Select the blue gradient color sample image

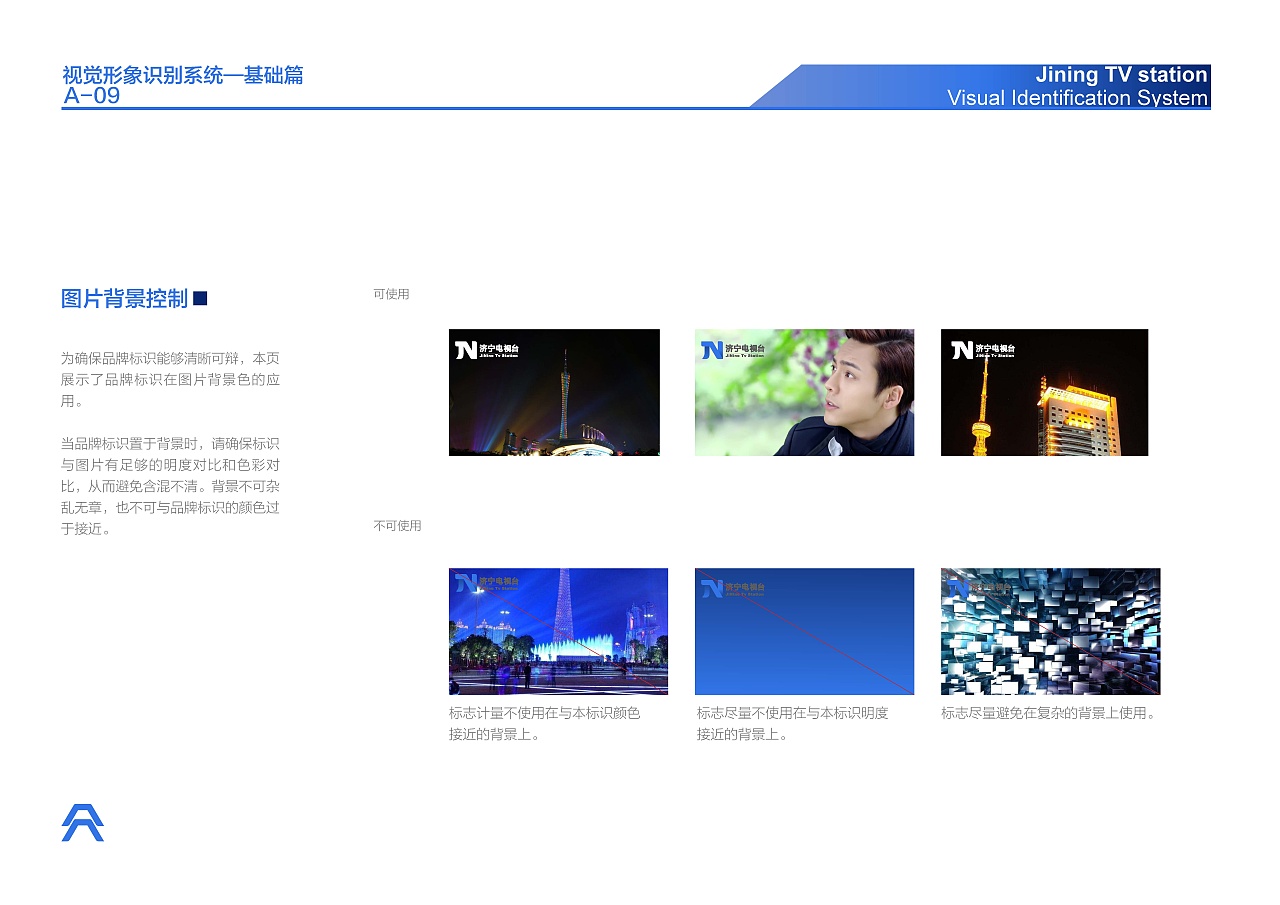(804, 631)
